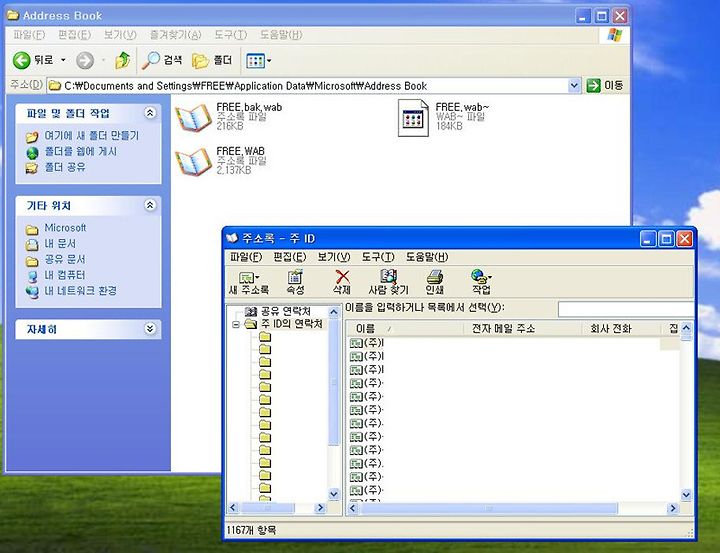Open Explorer 보기(V) menu
Image resolution: width=720 pixels, height=553 pixels.
tap(120, 35)
